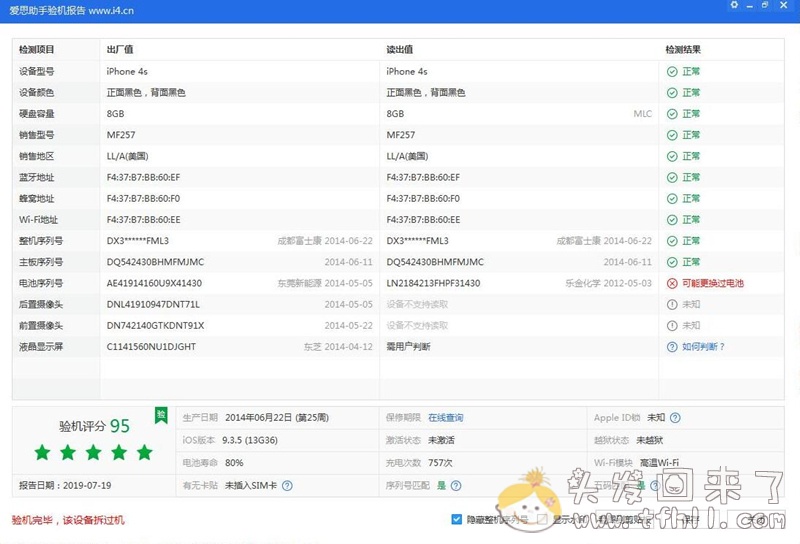
Task: Click the 检测项目 column header
Action: [x=37, y=50]
